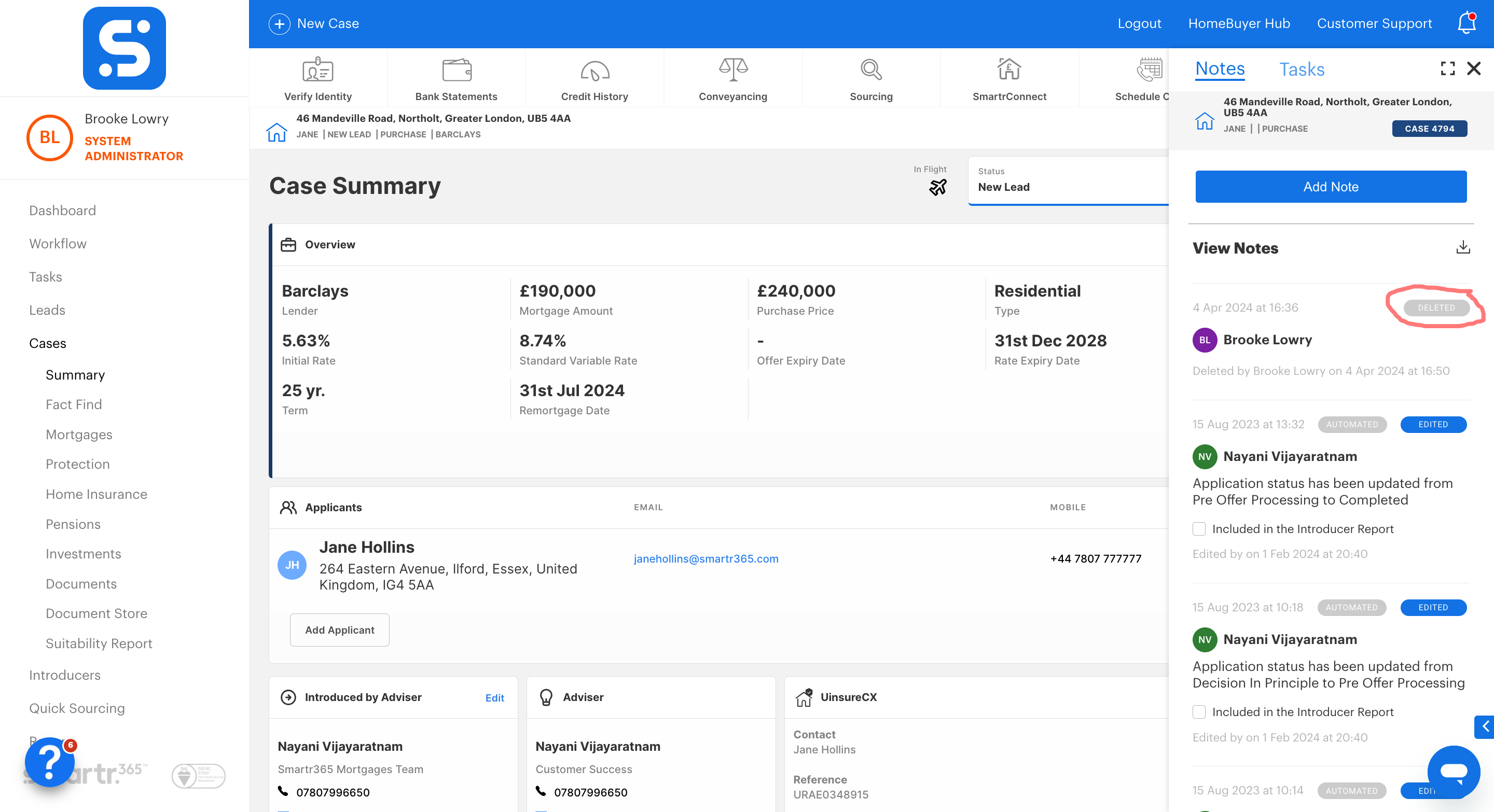The height and width of the screenshot is (812, 1494).
Task: Download notes using the download icon
Action: tap(1463, 247)
